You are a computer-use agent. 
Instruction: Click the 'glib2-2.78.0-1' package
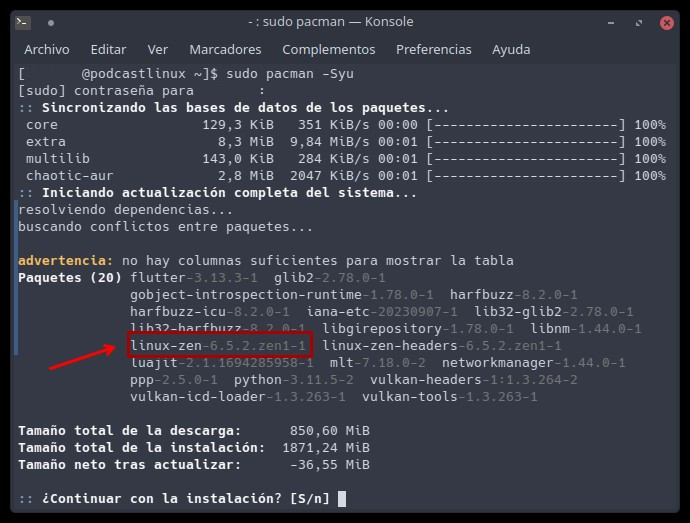330,278
